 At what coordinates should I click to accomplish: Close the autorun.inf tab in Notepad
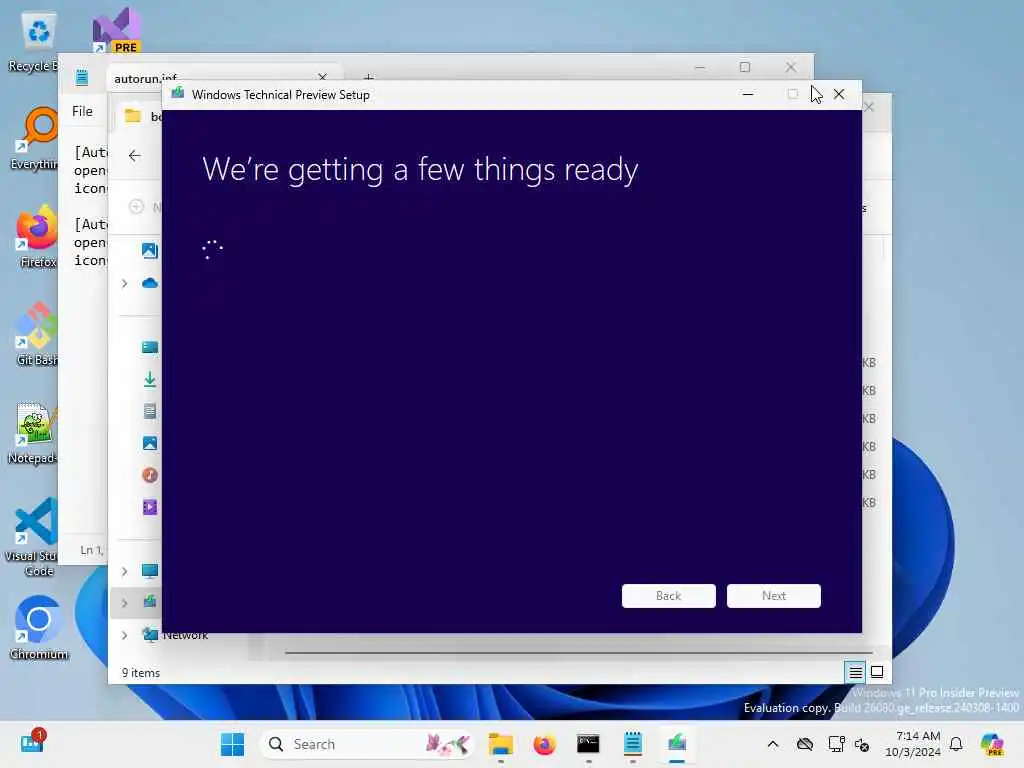pyautogui.click(x=322, y=77)
